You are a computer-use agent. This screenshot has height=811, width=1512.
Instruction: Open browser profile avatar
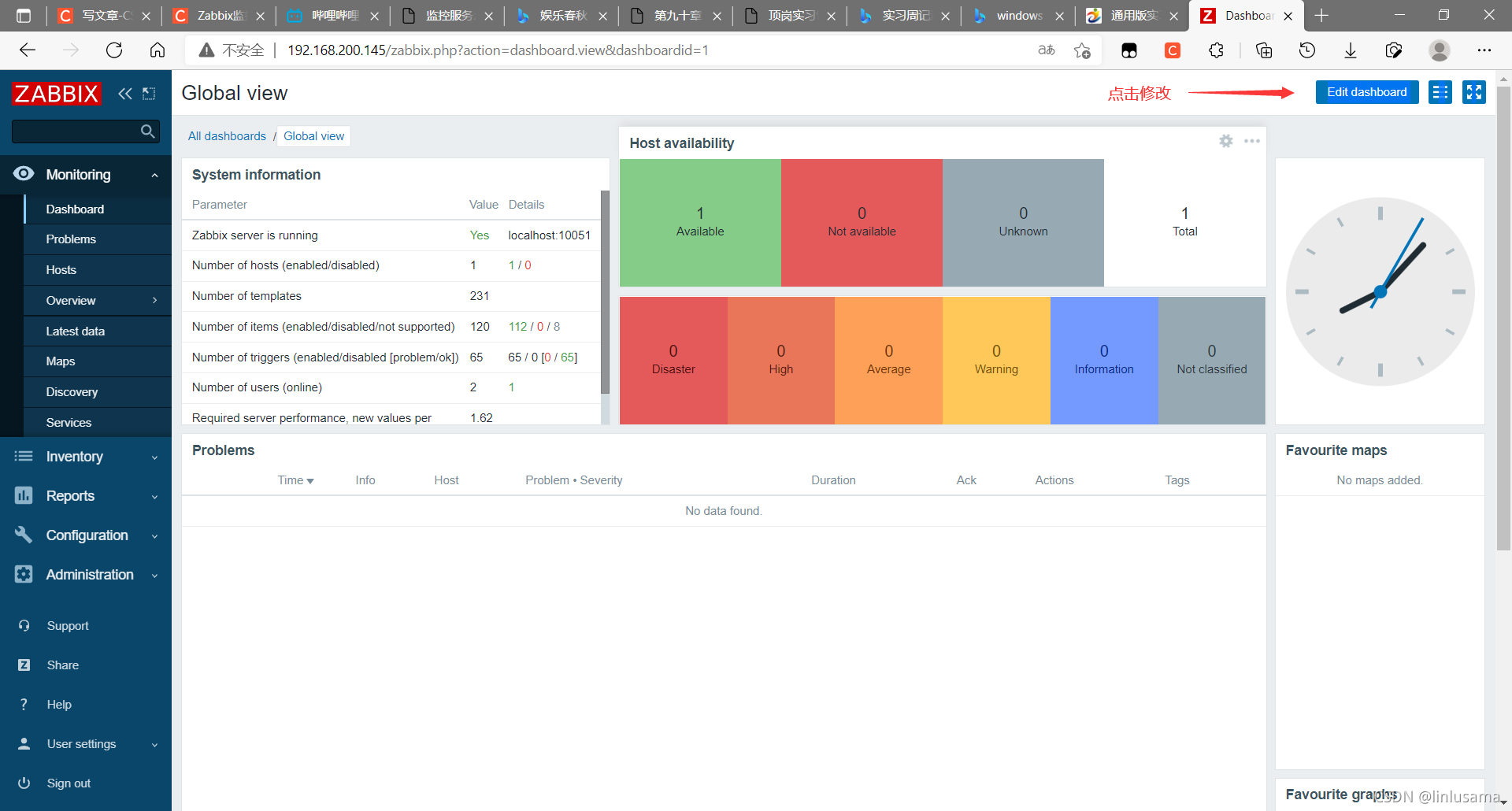coord(1440,50)
